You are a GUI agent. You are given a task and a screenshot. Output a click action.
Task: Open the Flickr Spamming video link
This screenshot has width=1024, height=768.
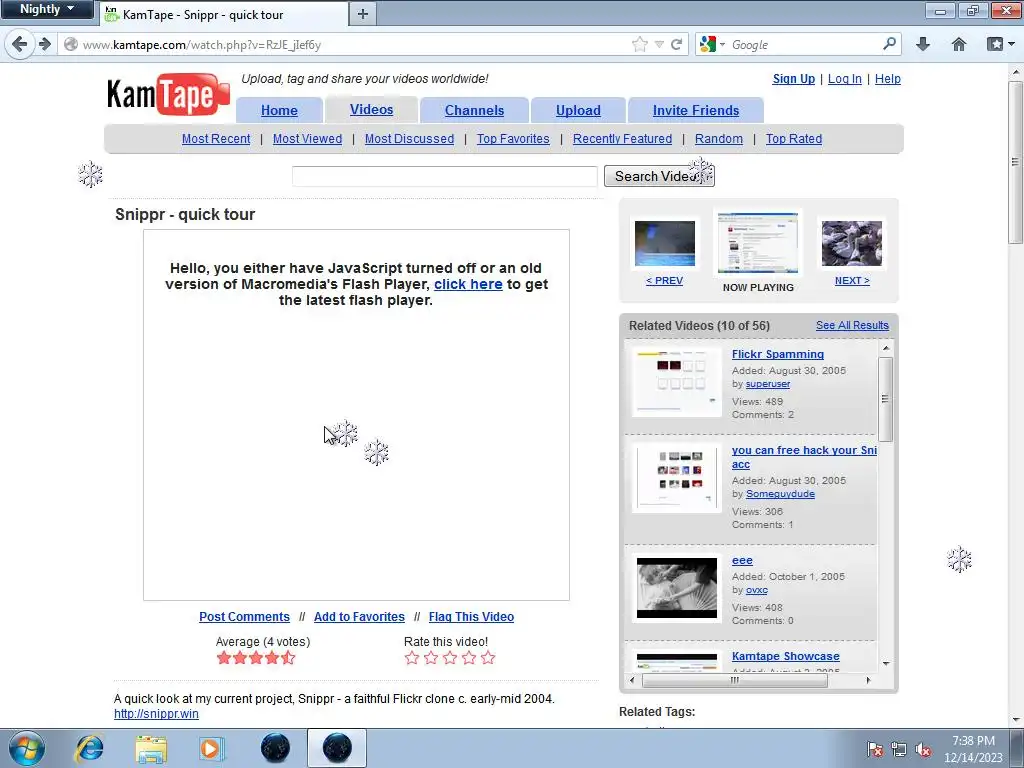(x=777, y=354)
